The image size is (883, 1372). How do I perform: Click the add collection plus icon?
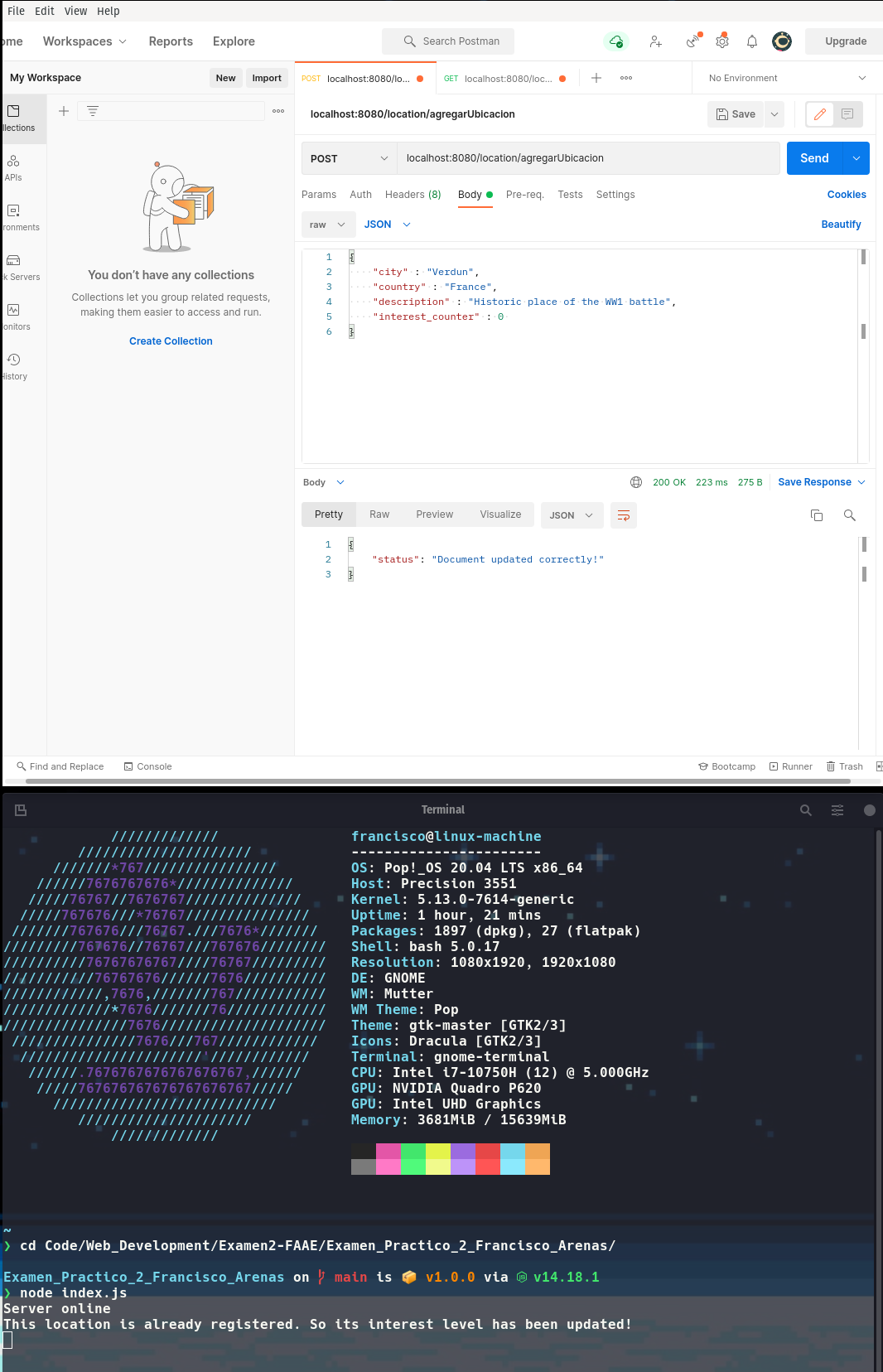click(x=64, y=111)
